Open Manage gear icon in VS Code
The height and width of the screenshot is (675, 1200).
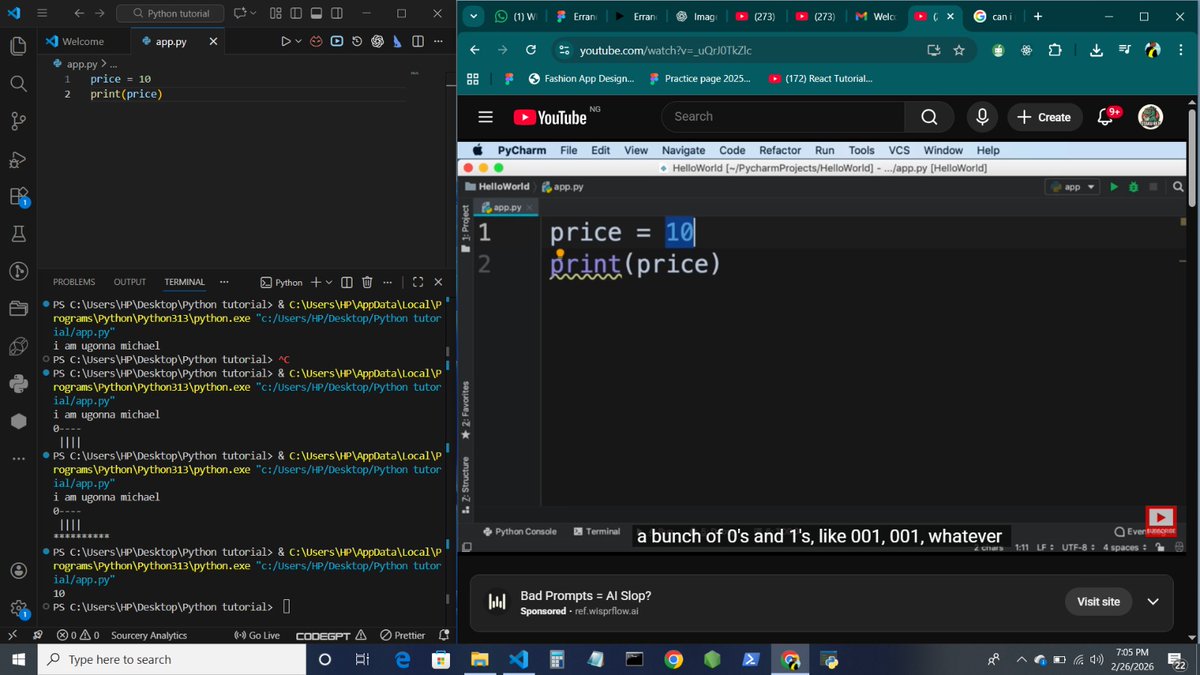coord(18,608)
